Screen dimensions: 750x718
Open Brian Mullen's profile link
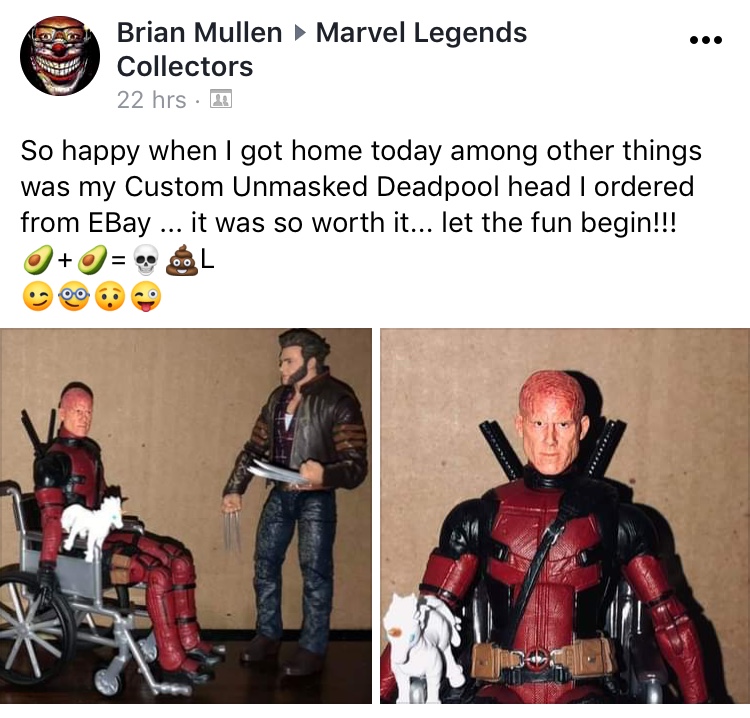pos(199,33)
